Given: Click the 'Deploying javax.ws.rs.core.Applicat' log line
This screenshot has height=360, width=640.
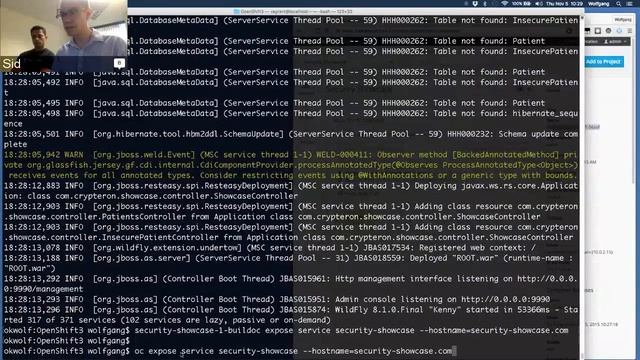Looking at the screenshot, I should [291, 191].
